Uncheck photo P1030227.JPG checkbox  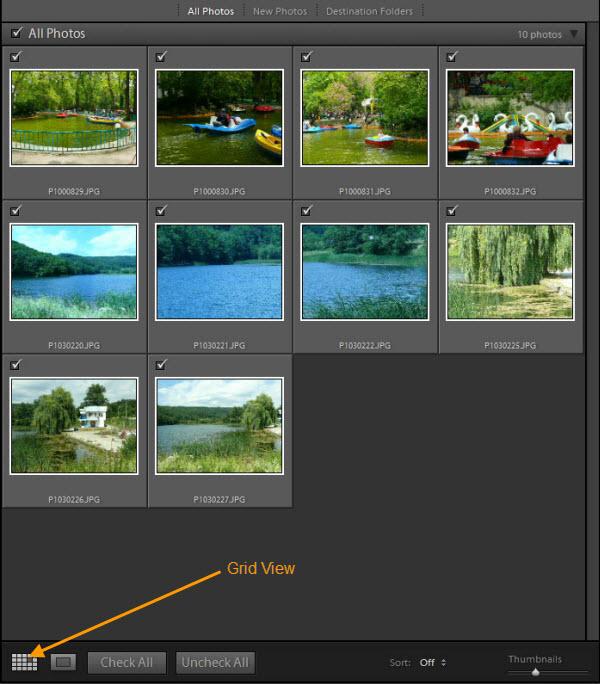pyautogui.click(x=161, y=365)
